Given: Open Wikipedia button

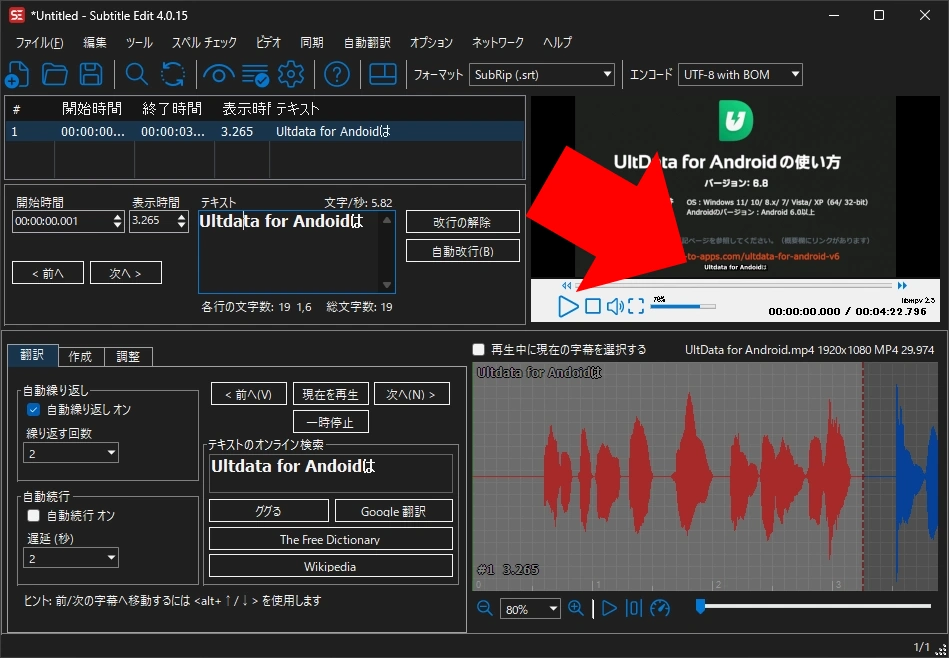Looking at the screenshot, I should point(330,566).
